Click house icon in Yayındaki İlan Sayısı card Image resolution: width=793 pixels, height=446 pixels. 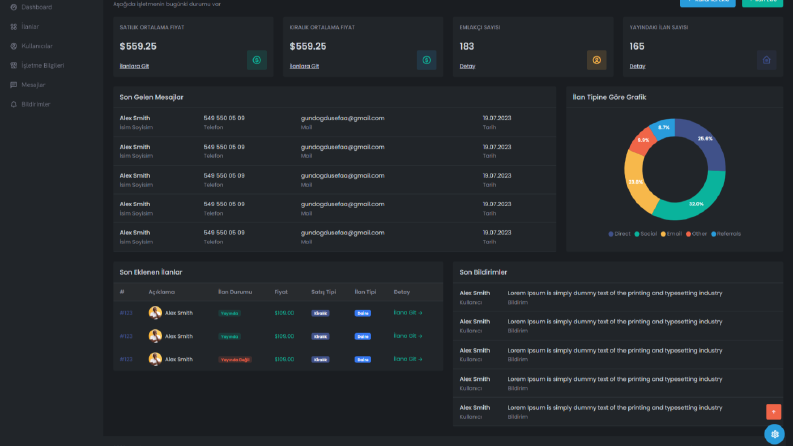coord(767,60)
